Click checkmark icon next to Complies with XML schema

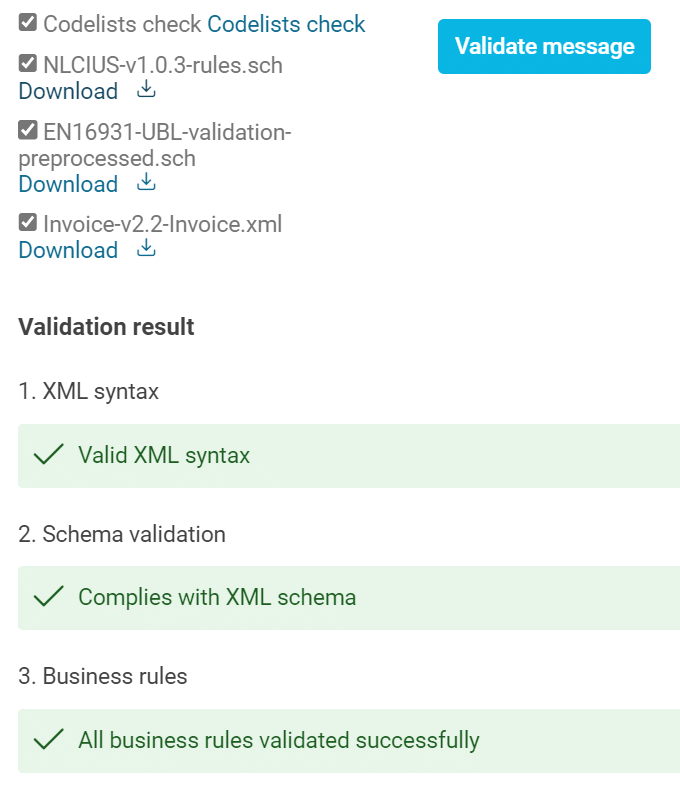tap(47, 598)
